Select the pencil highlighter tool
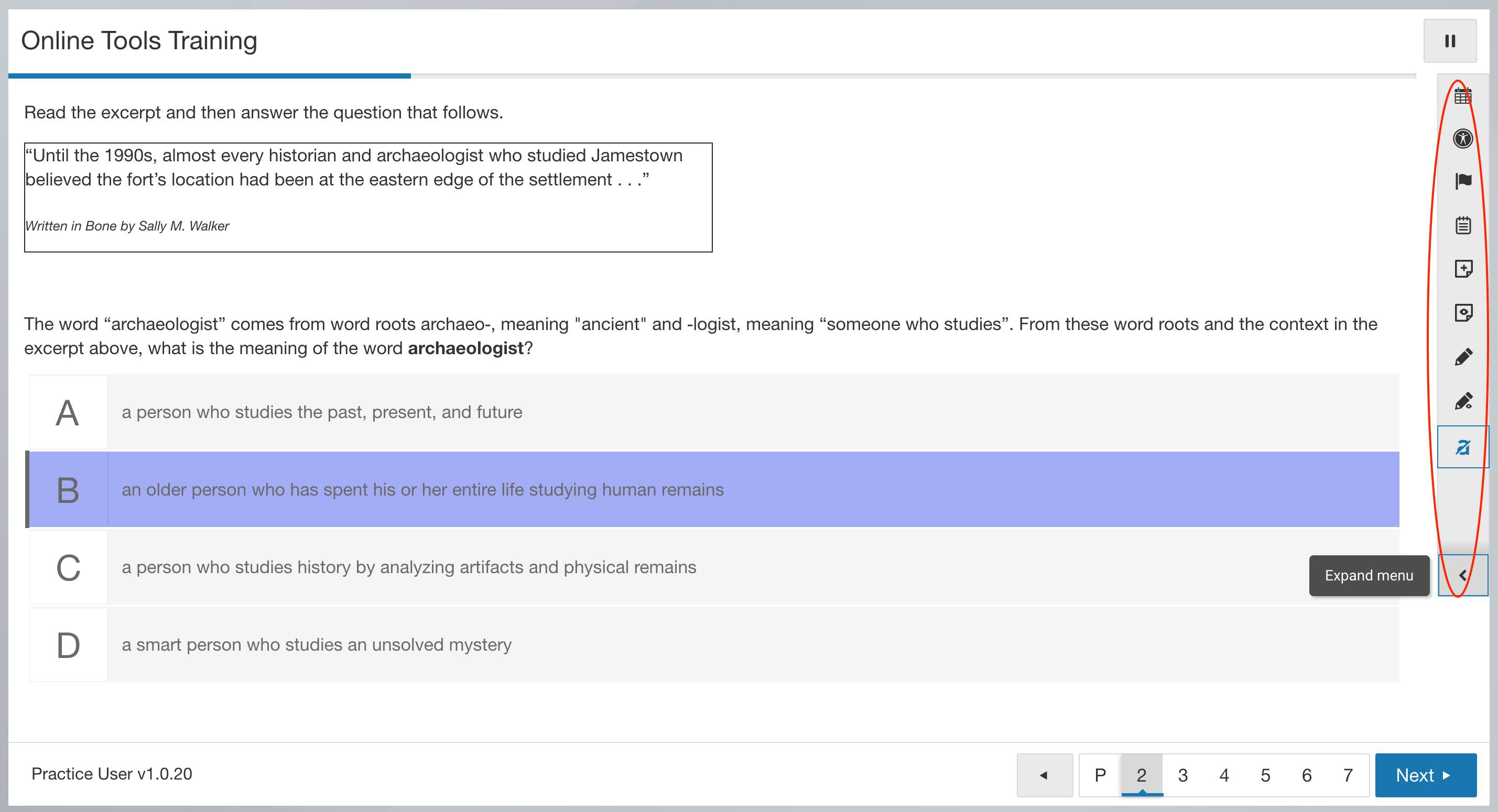The width and height of the screenshot is (1498, 812). pyautogui.click(x=1462, y=357)
